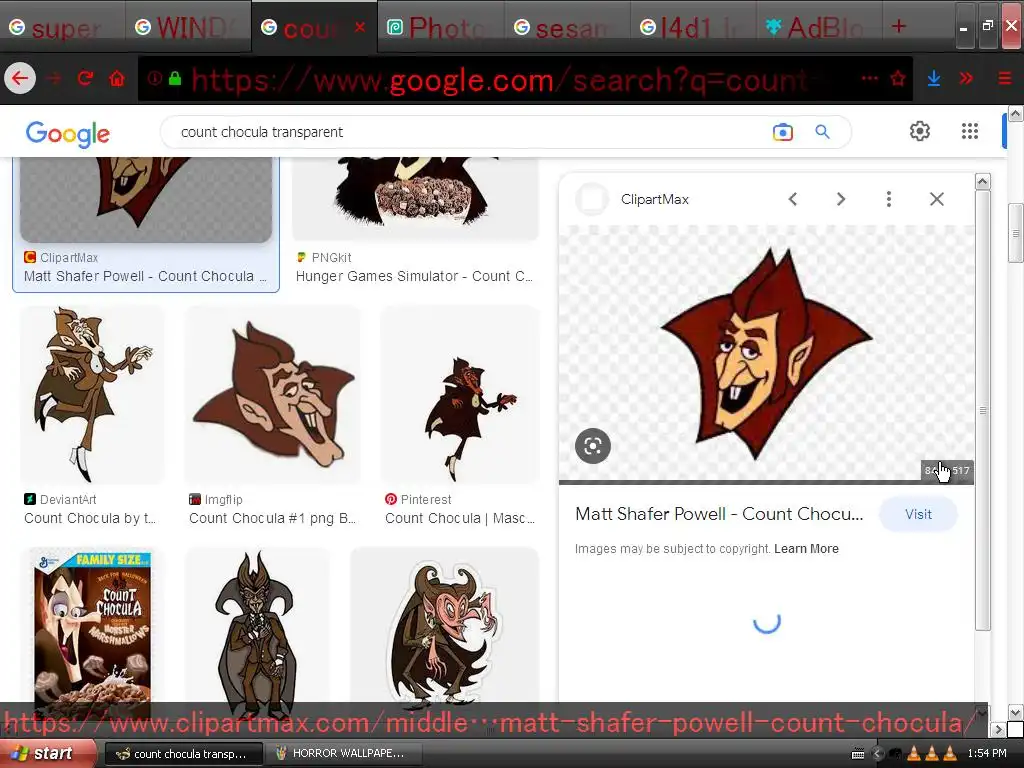Open the Windows Start button

tap(47, 754)
